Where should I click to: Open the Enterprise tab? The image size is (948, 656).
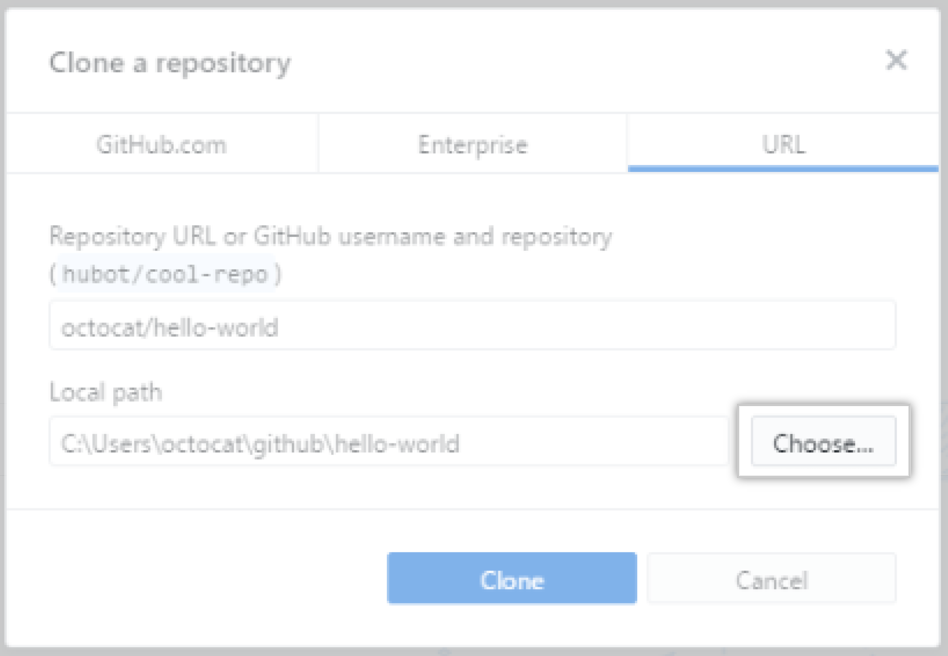point(472,144)
